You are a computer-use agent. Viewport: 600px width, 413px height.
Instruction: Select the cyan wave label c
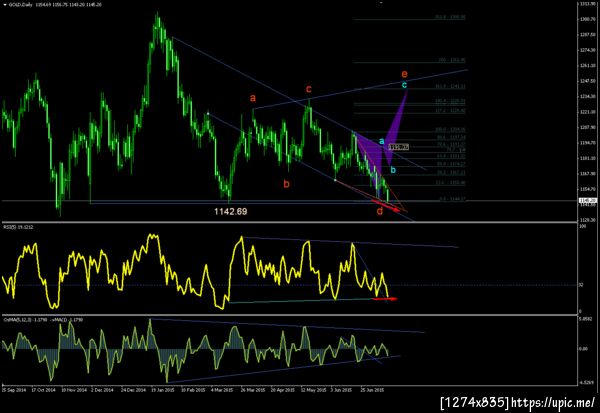click(x=404, y=85)
